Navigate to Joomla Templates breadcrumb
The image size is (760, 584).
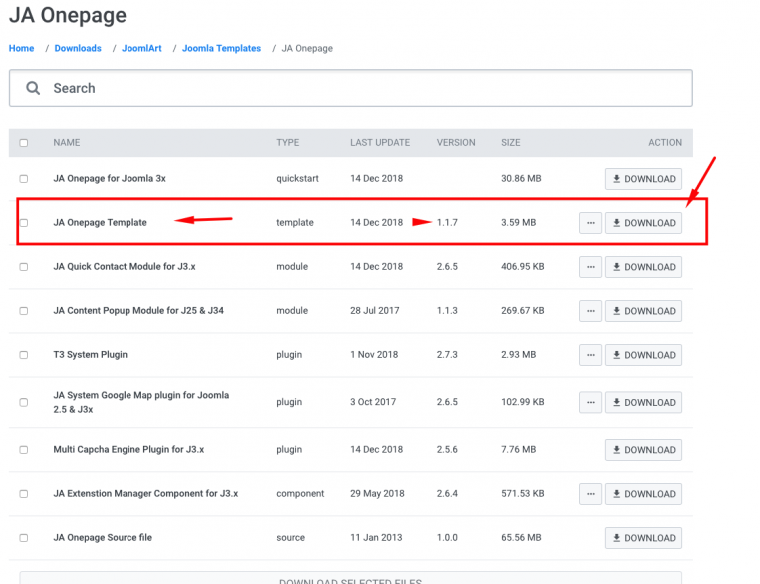tap(221, 48)
